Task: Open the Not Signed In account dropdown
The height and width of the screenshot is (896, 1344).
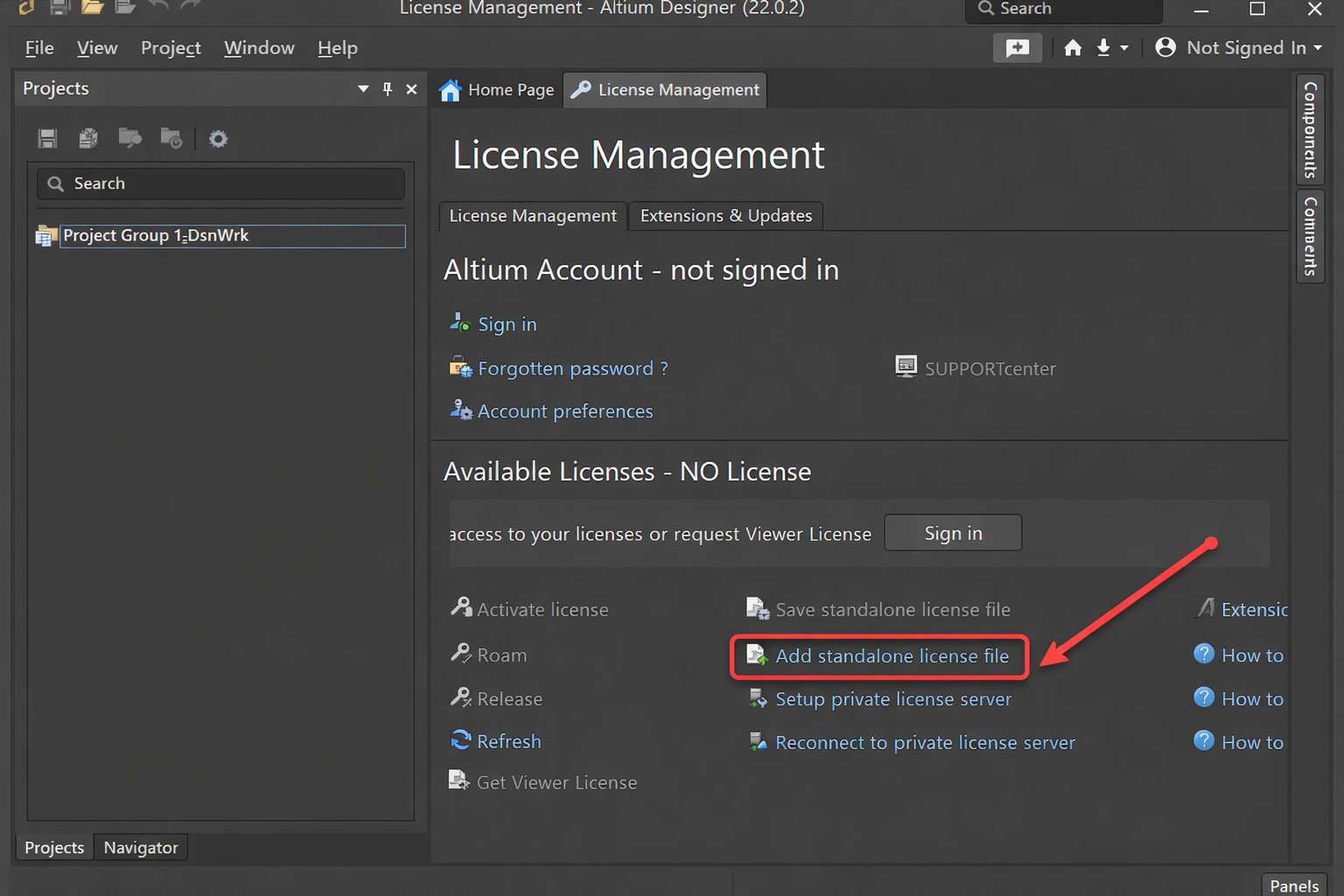Action: [1238, 48]
